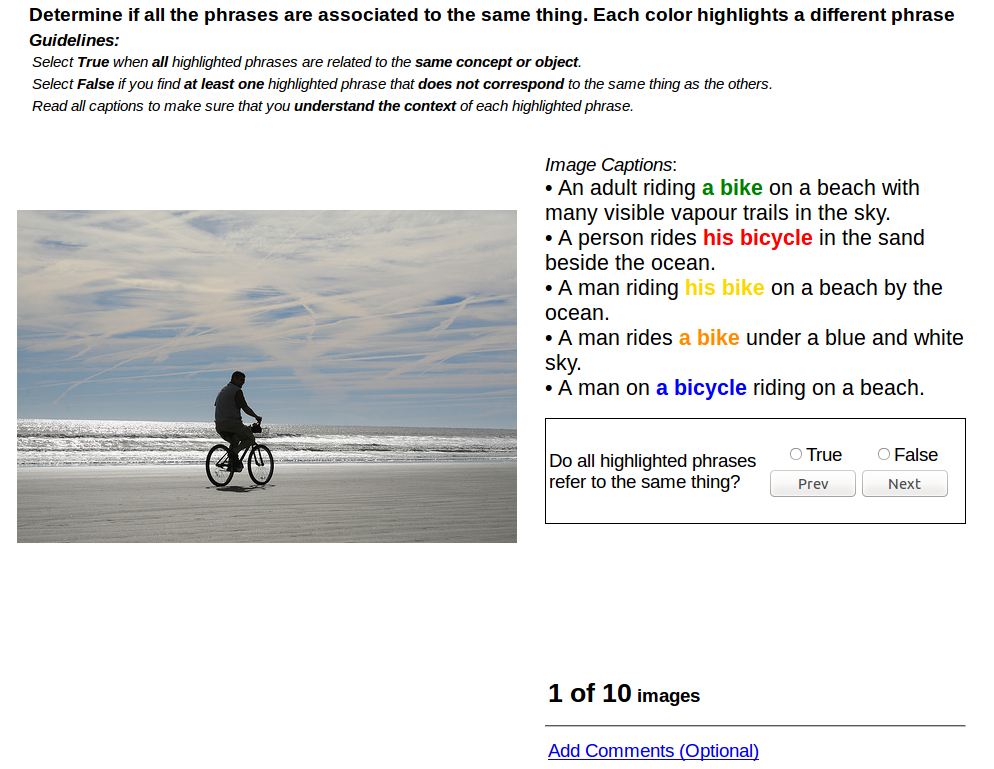Open the Add Comments (Optional) link
Screen dimensions: 994x769
tap(653, 751)
